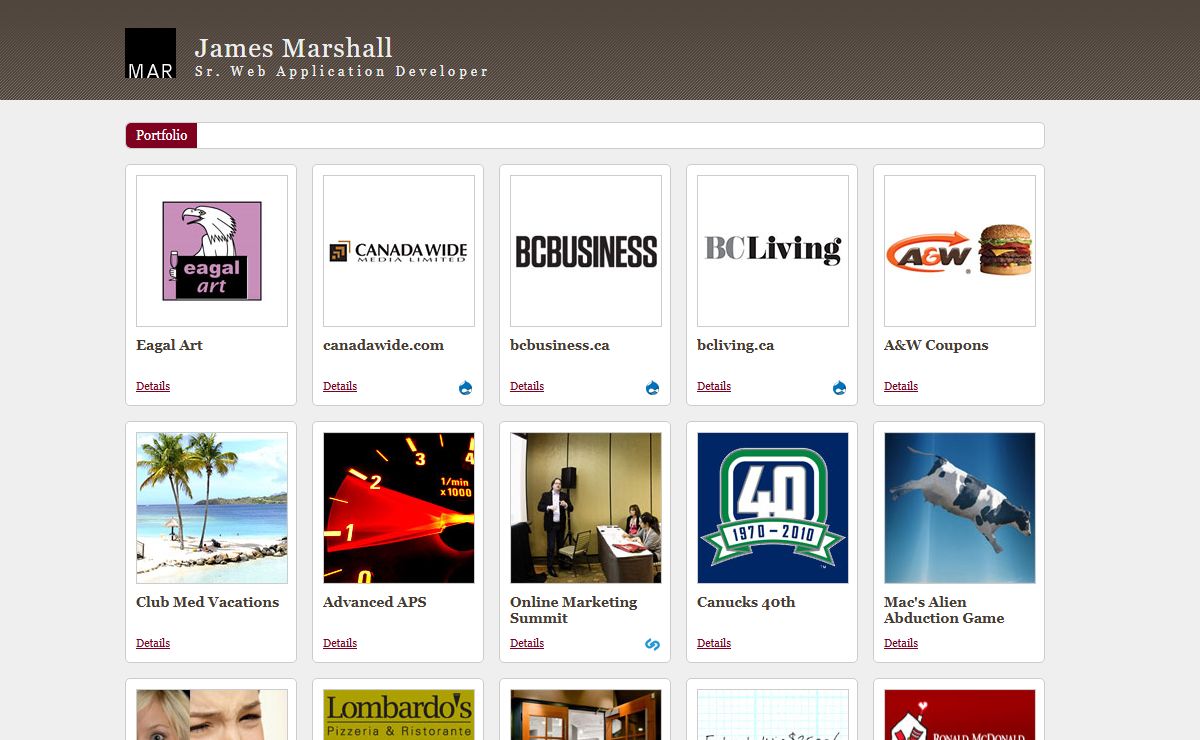1200x740 pixels.
Task: Open Details for bcliving.ca
Action: (714, 386)
